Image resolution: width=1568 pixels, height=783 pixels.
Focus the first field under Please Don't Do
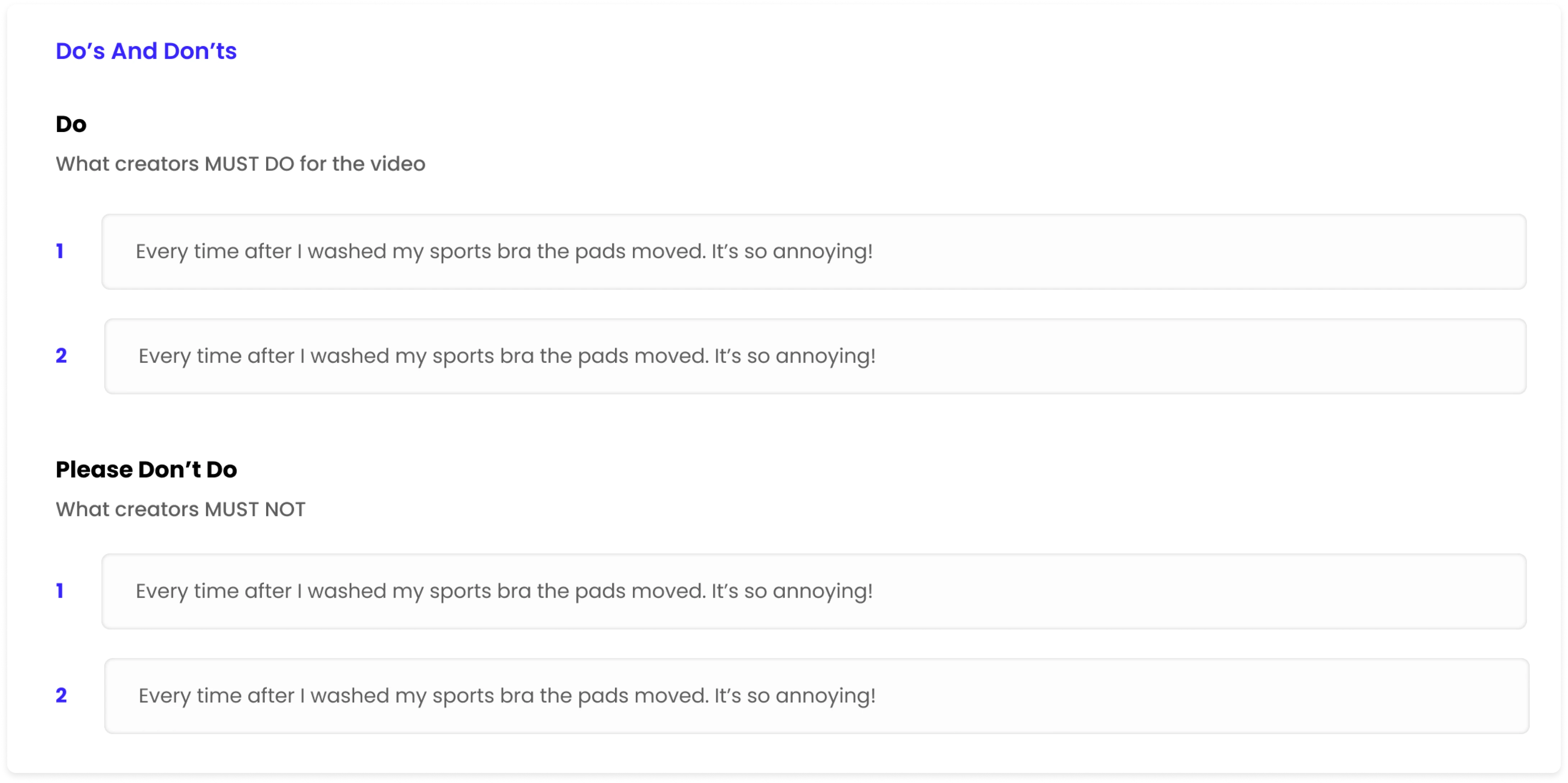(x=814, y=591)
